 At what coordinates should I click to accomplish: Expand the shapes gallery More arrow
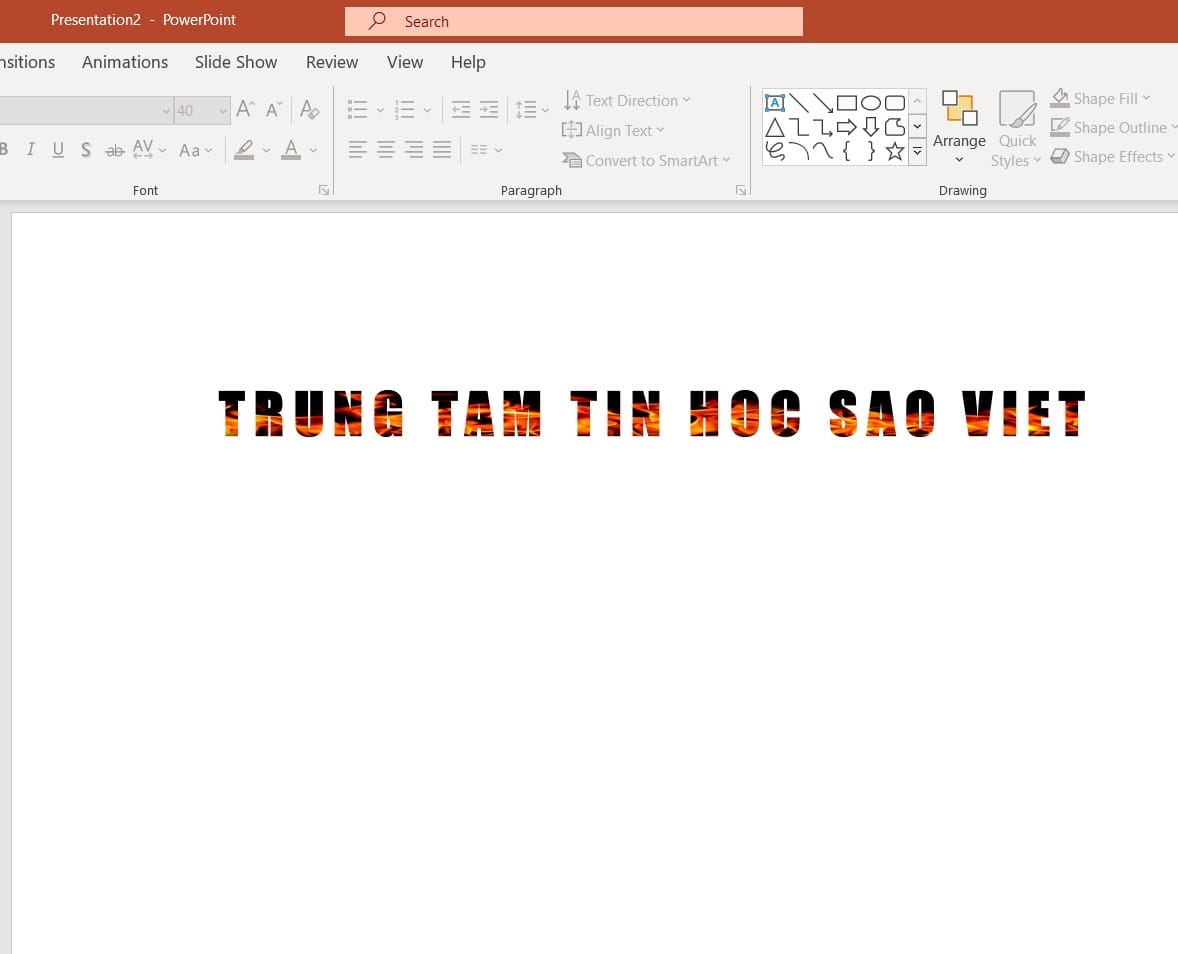coord(917,152)
